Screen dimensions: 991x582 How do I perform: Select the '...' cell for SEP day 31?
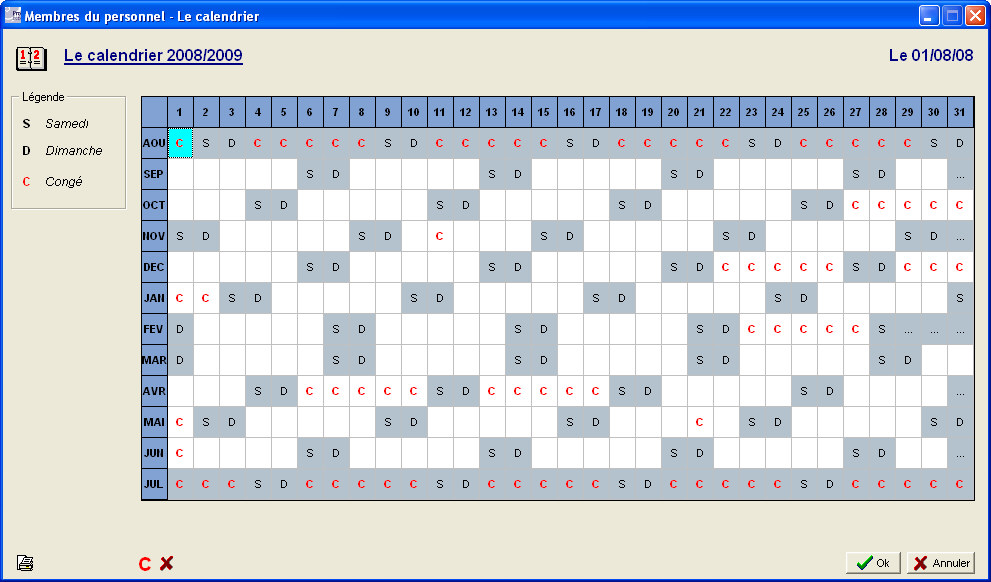(959, 174)
